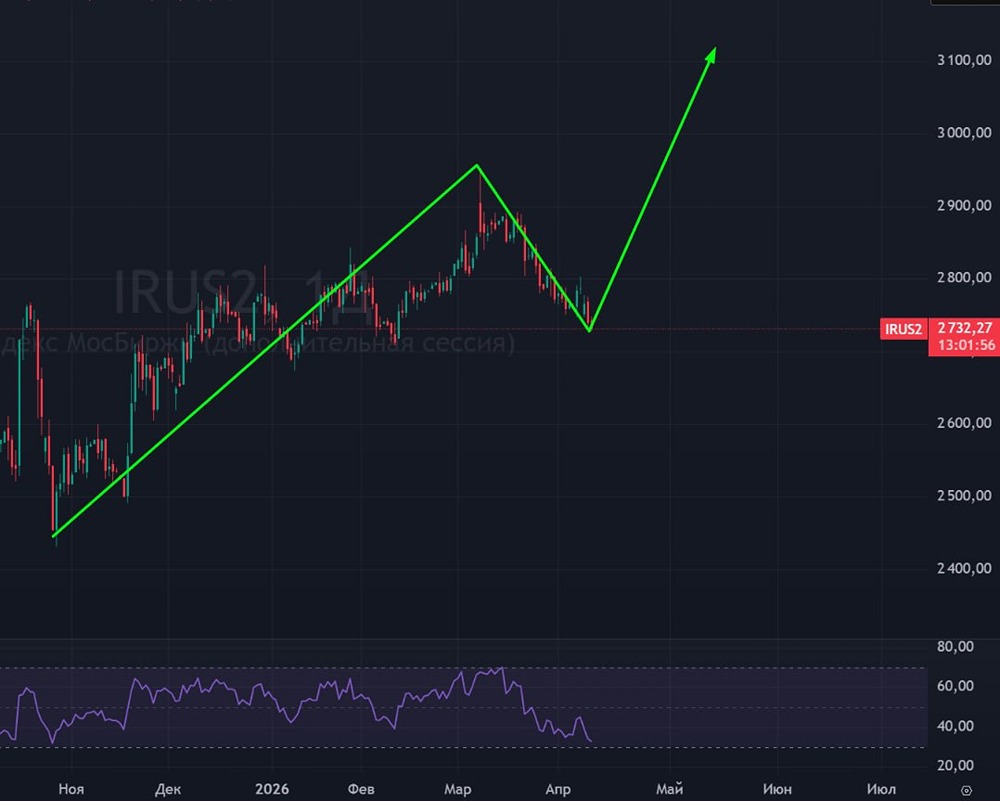The width and height of the screenshot is (1000, 801).
Task: Select the 2 900,00 price scale mark
Action: tap(964, 205)
